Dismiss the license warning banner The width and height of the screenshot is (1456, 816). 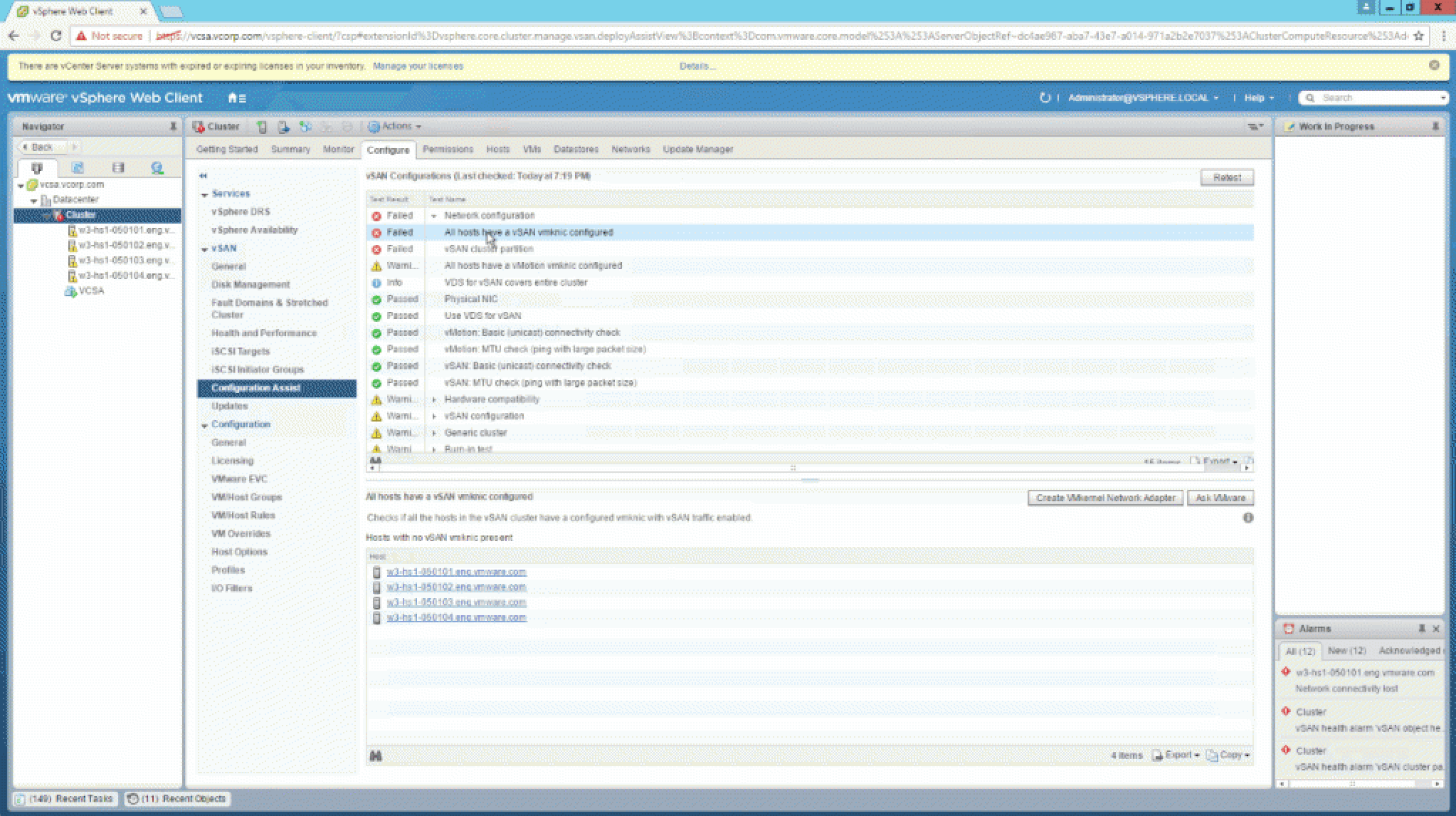click(1434, 66)
